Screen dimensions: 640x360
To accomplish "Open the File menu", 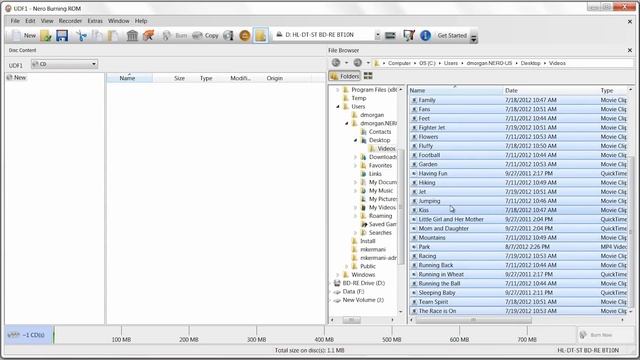I will click(x=15, y=21).
